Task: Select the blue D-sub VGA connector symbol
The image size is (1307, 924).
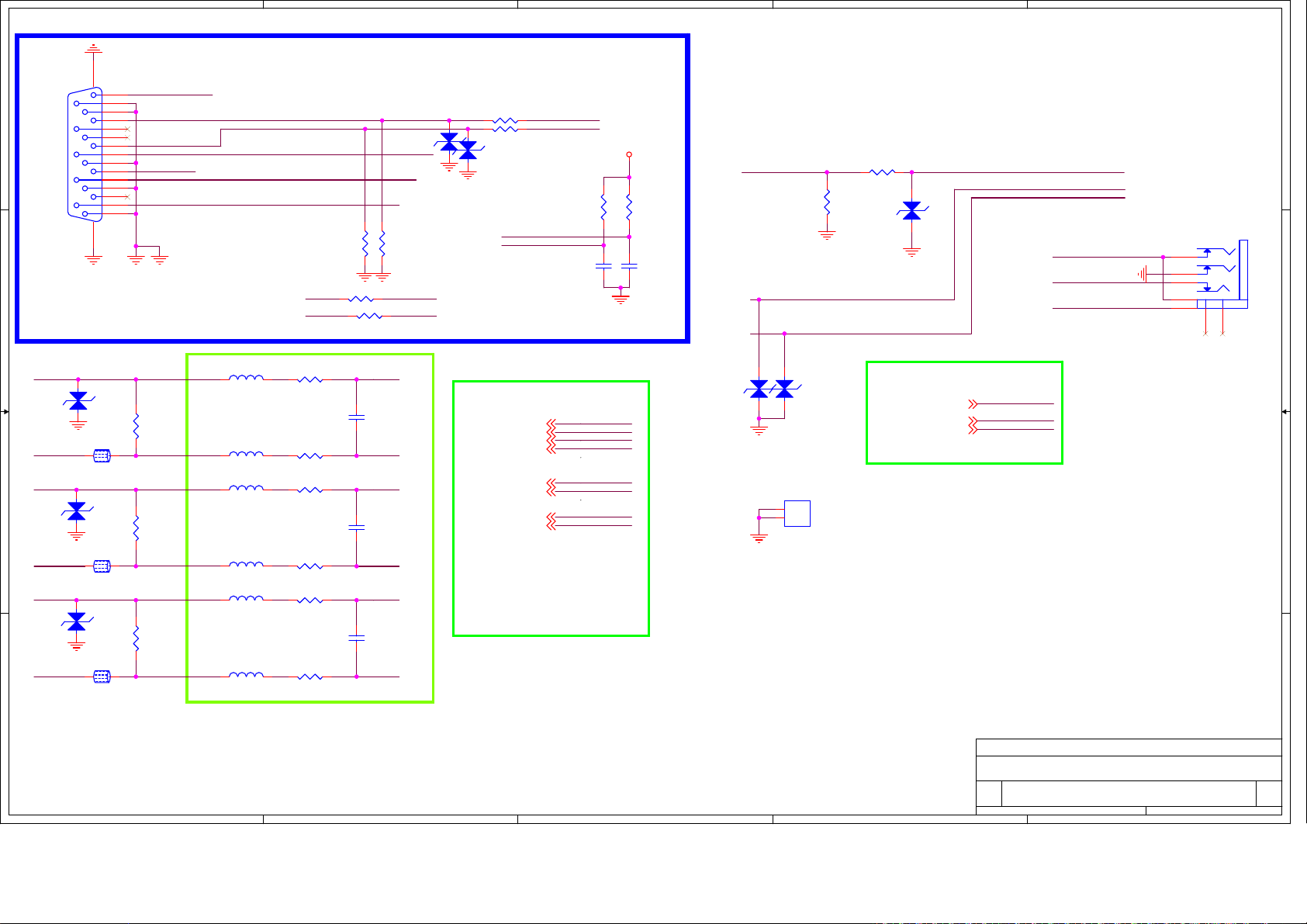Action: (85, 154)
